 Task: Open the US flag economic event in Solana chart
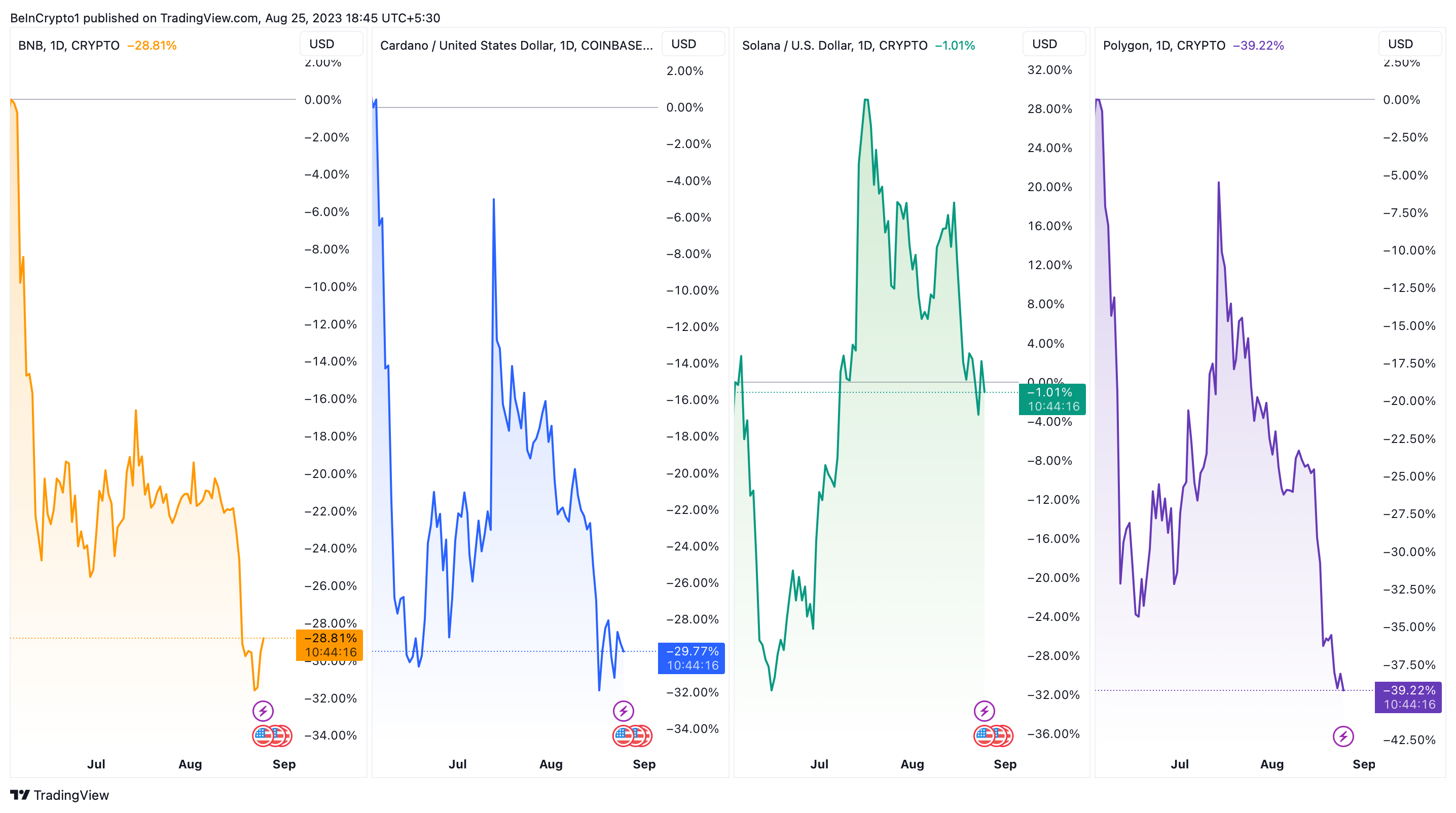pyautogui.click(x=985, y=735)
